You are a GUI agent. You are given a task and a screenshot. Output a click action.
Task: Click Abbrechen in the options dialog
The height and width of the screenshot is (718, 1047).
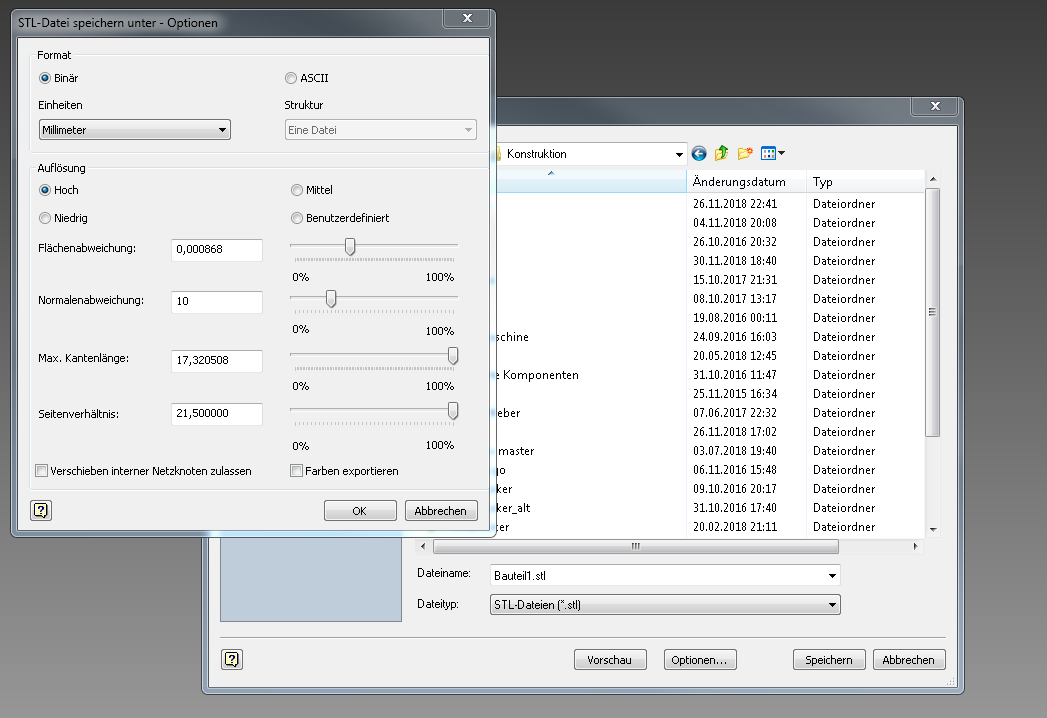(441, 511)
